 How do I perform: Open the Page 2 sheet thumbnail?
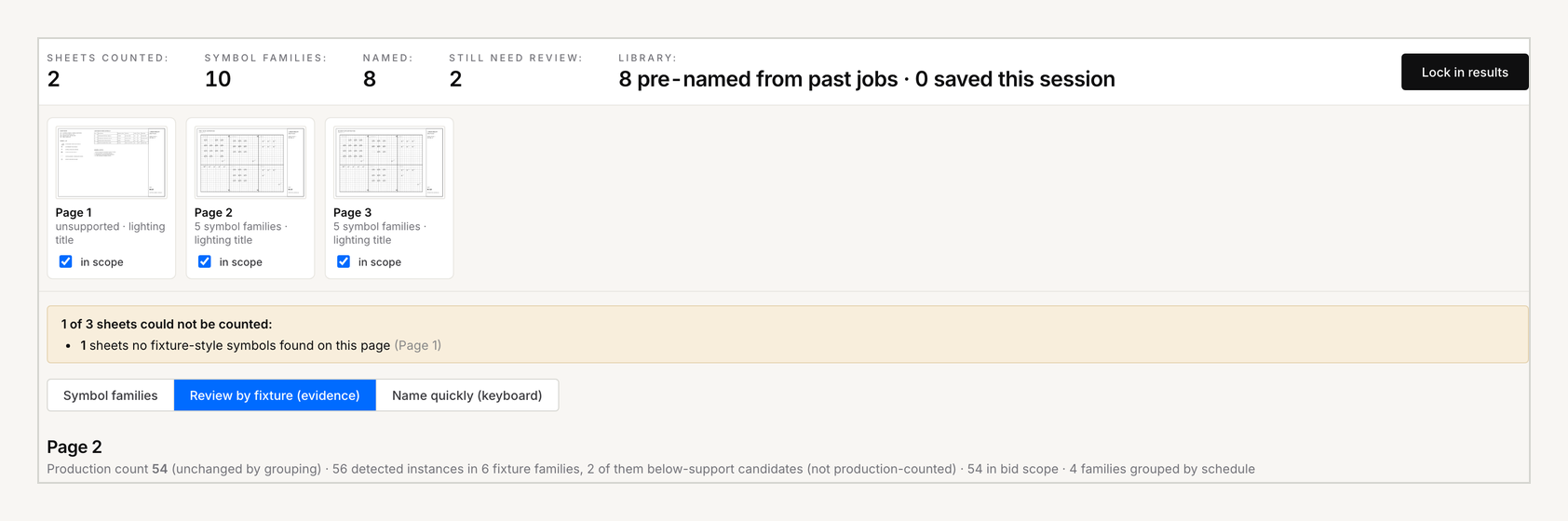[x=250, y=162]
